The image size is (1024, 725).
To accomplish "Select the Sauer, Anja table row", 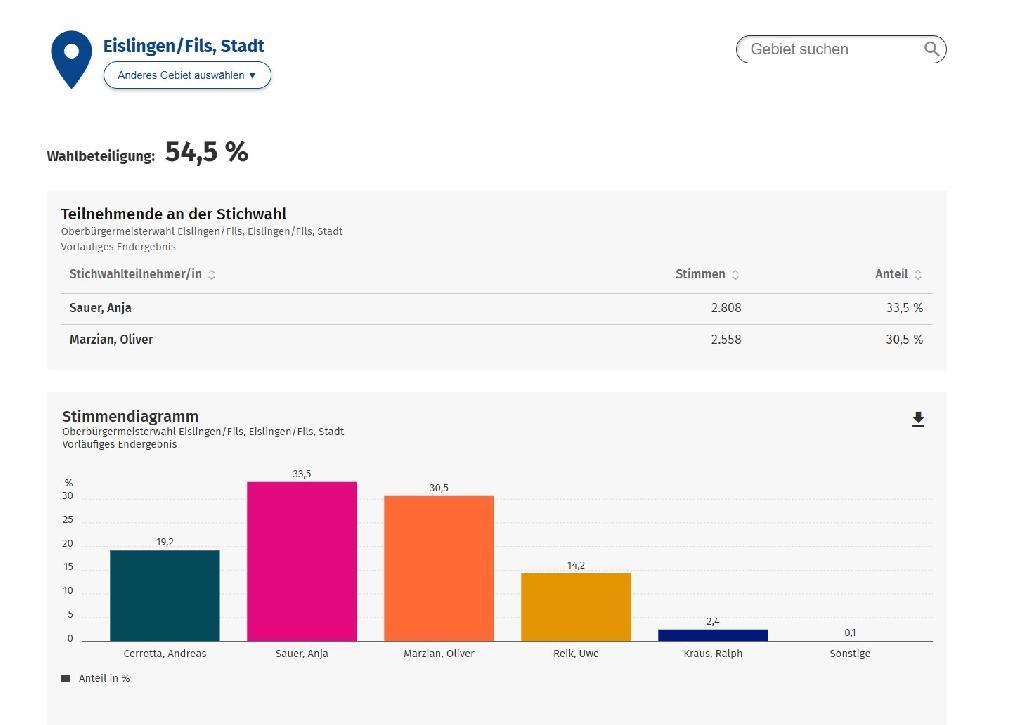I will pos(496,308).
